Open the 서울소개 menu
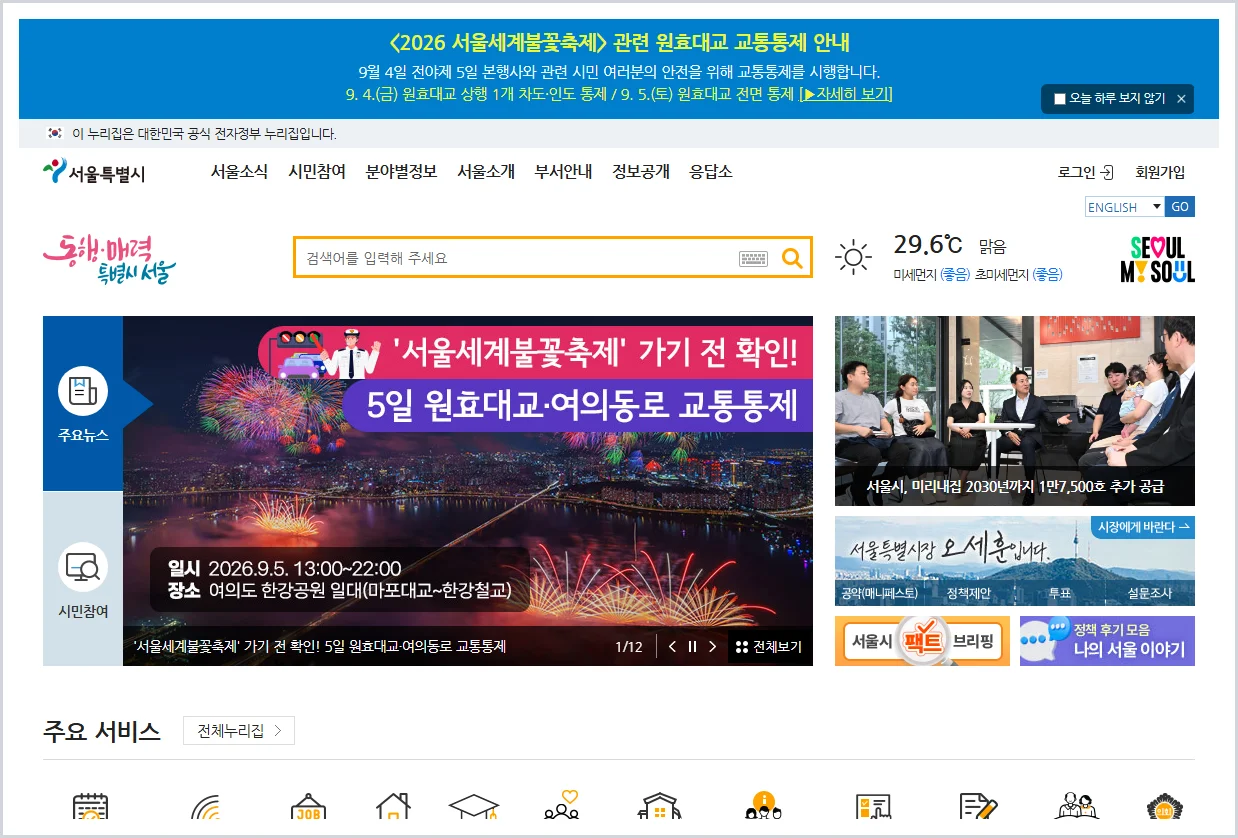Image resolution: width=1238 pixels, height=838 pixels. pos(486,172)
